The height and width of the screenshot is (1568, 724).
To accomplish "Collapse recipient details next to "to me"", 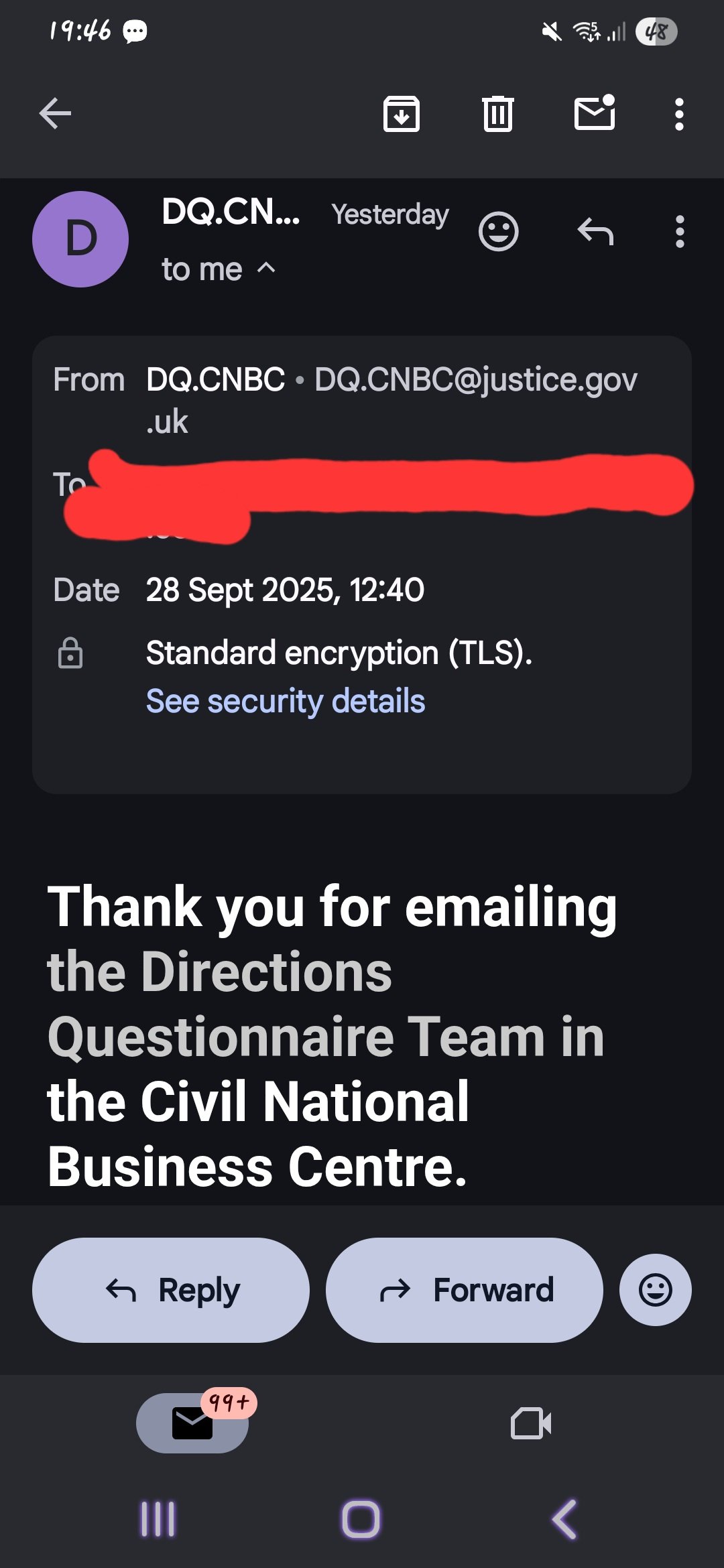I will coord(266,269).
